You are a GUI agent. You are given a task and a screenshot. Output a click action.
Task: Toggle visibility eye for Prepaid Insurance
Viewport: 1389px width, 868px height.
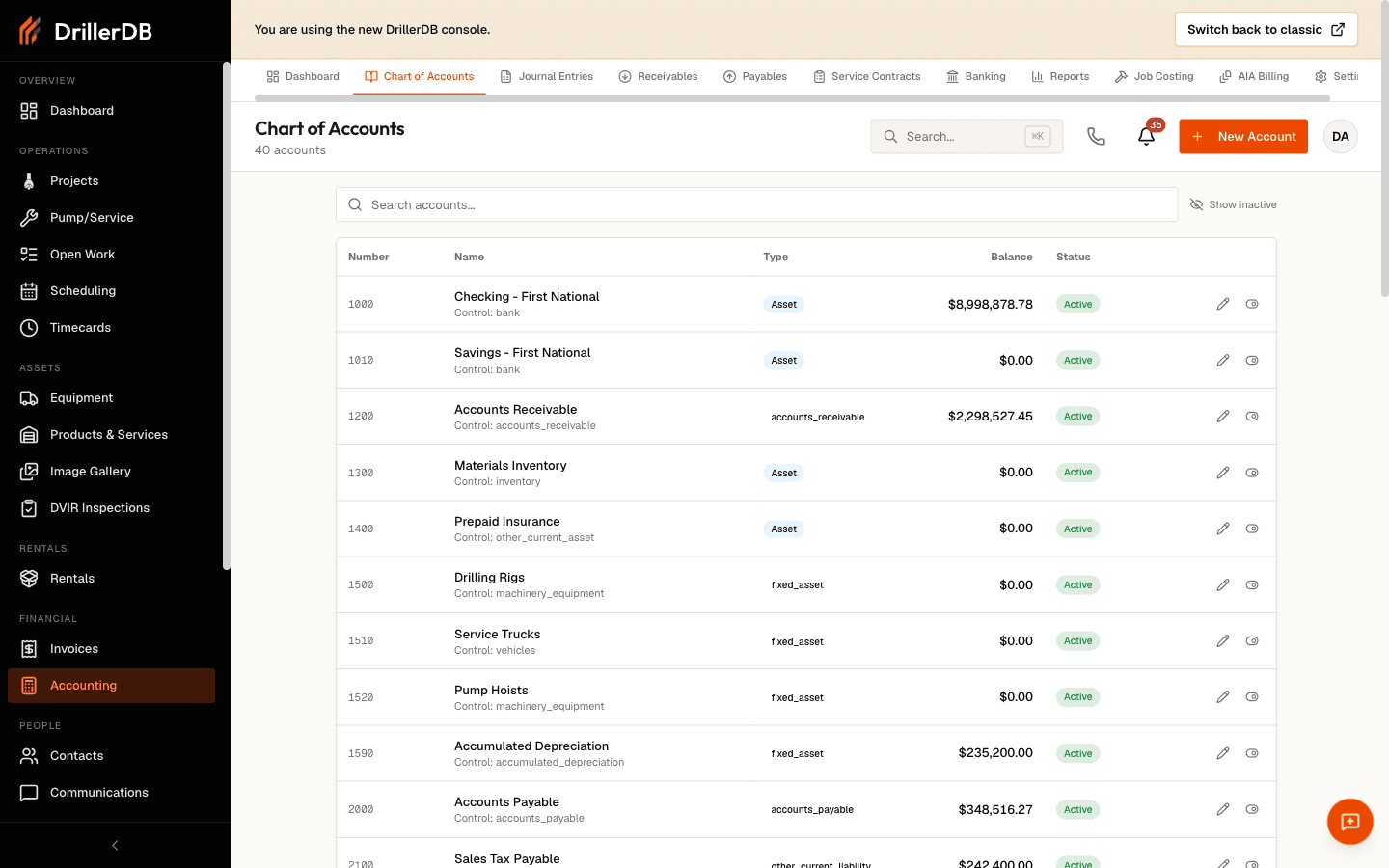coord(1252,529)
